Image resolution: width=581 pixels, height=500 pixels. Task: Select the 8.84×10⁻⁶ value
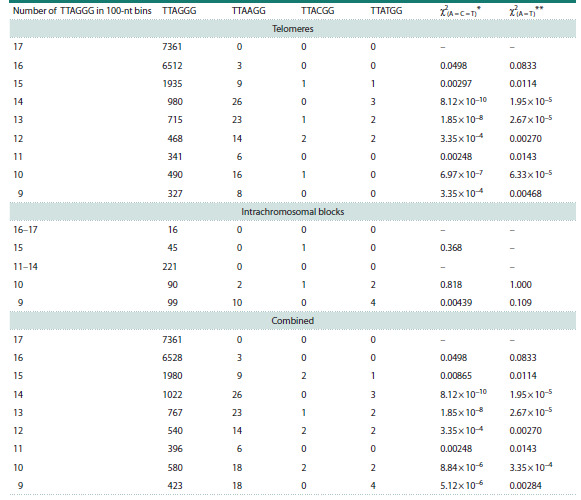click(461, 467)
